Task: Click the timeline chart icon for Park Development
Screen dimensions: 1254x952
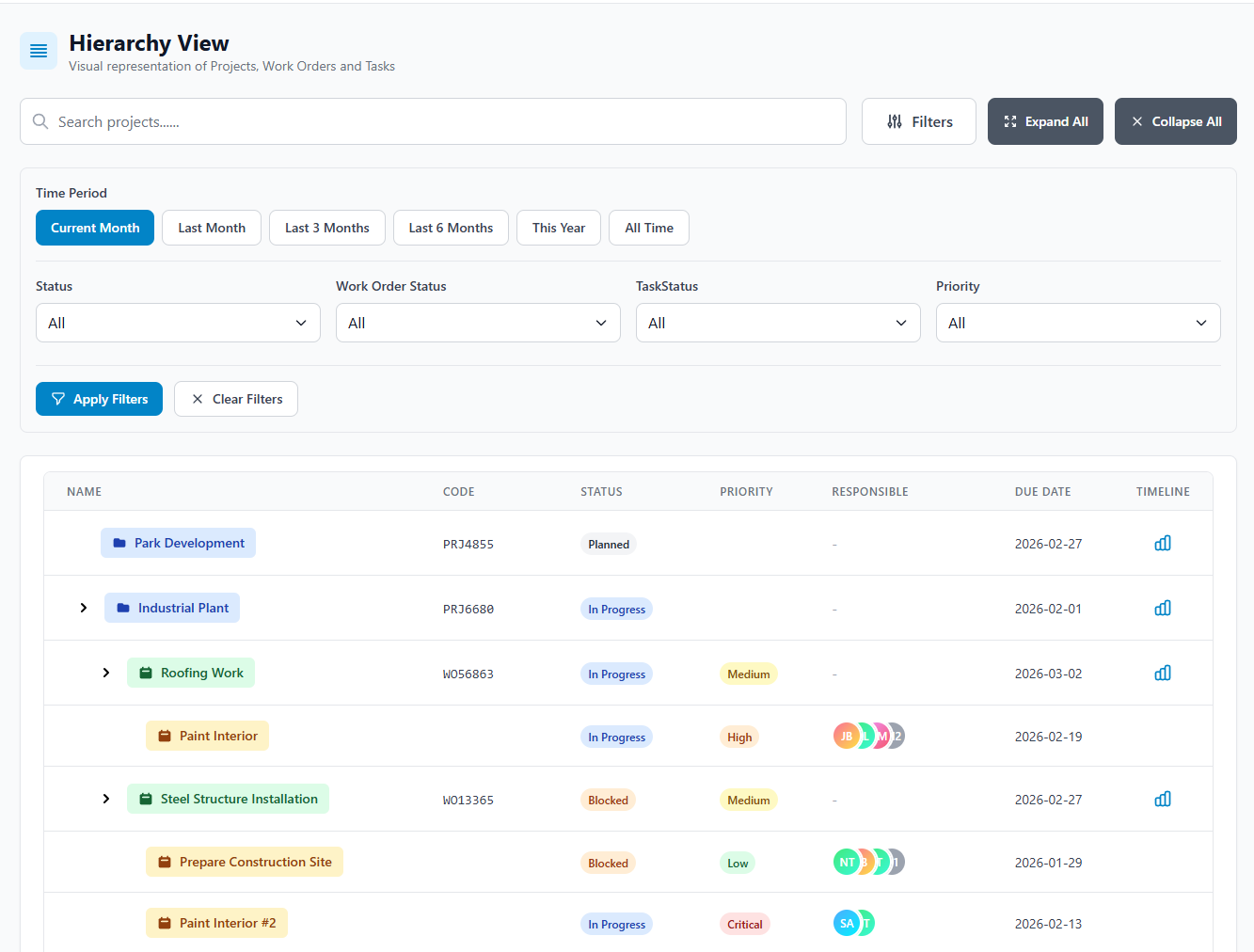Action: click(1163, 543)
